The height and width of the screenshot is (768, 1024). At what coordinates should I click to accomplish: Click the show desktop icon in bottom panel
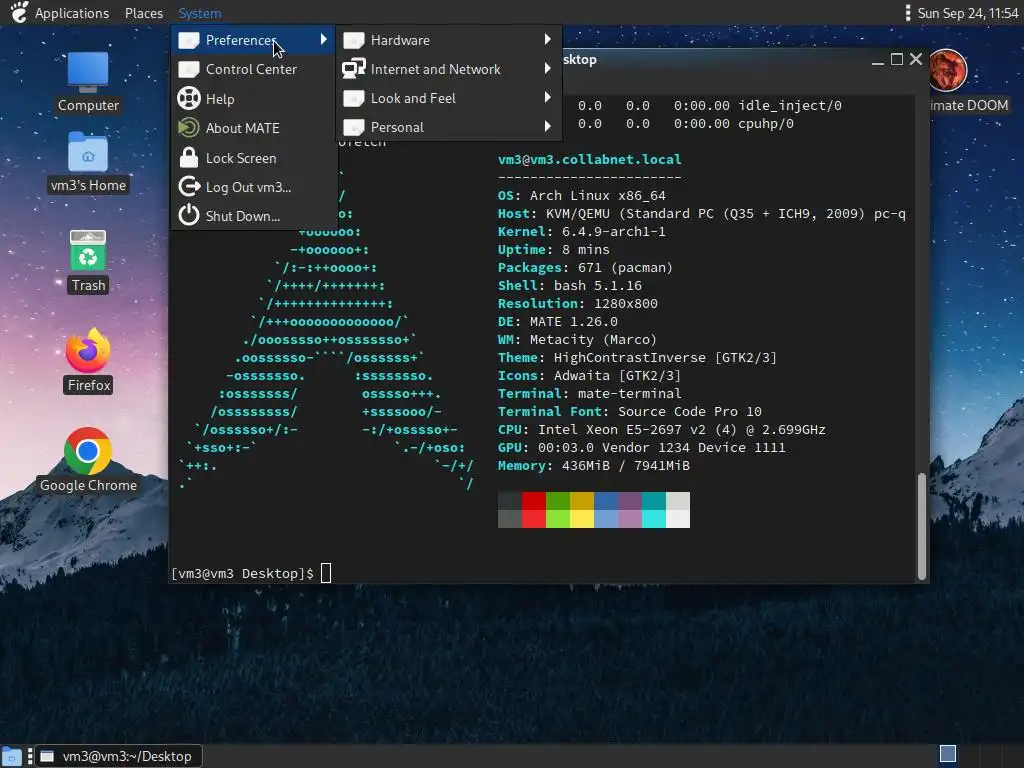12,756
